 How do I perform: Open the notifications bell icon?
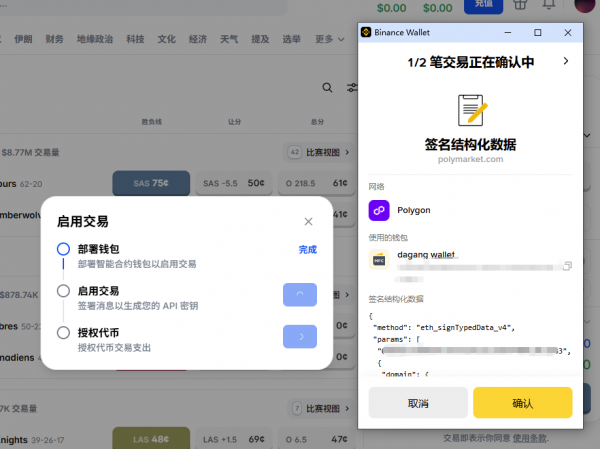point(549,5)
